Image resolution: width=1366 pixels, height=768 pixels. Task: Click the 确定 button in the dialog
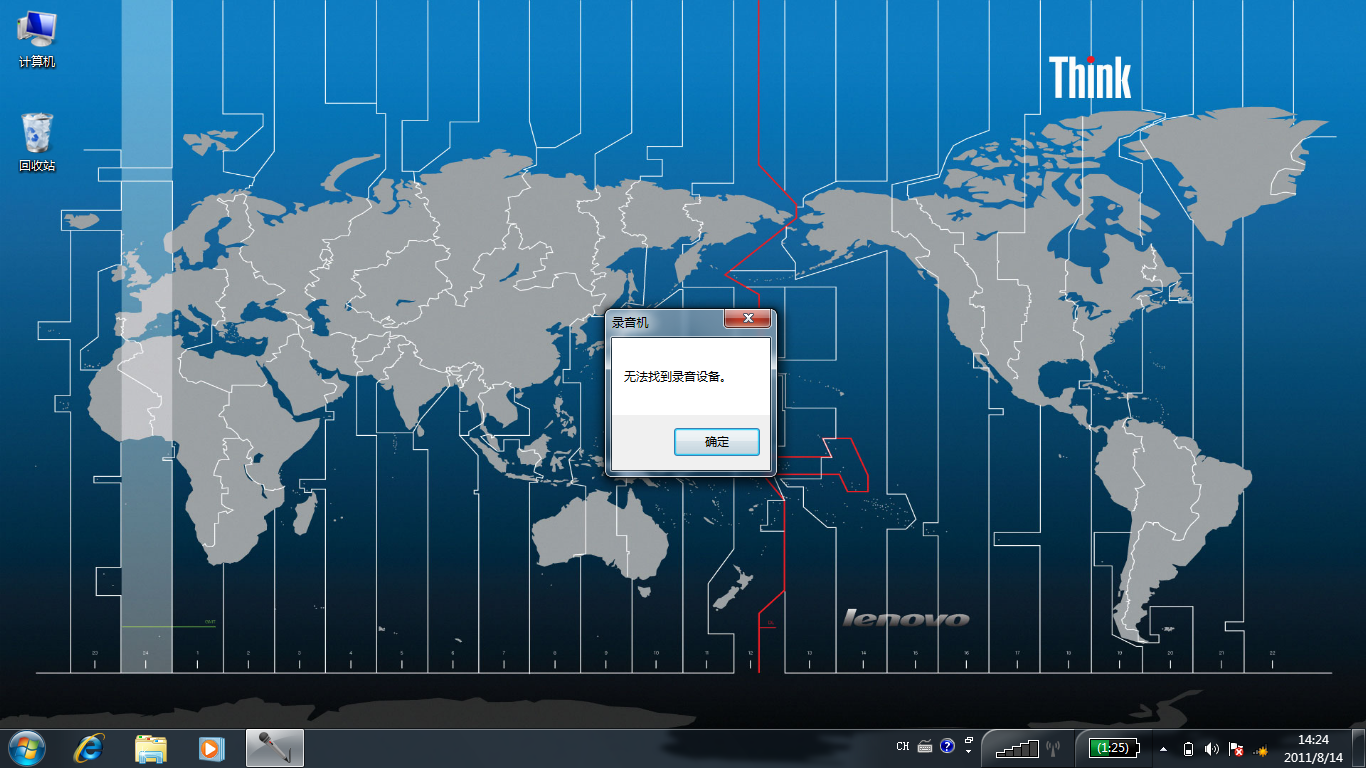(716, 442)
